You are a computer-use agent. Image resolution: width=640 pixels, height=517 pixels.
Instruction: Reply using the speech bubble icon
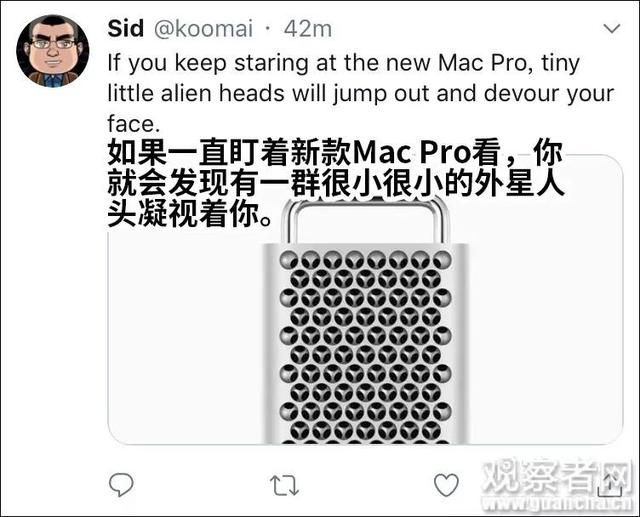(x=121, y=484)
